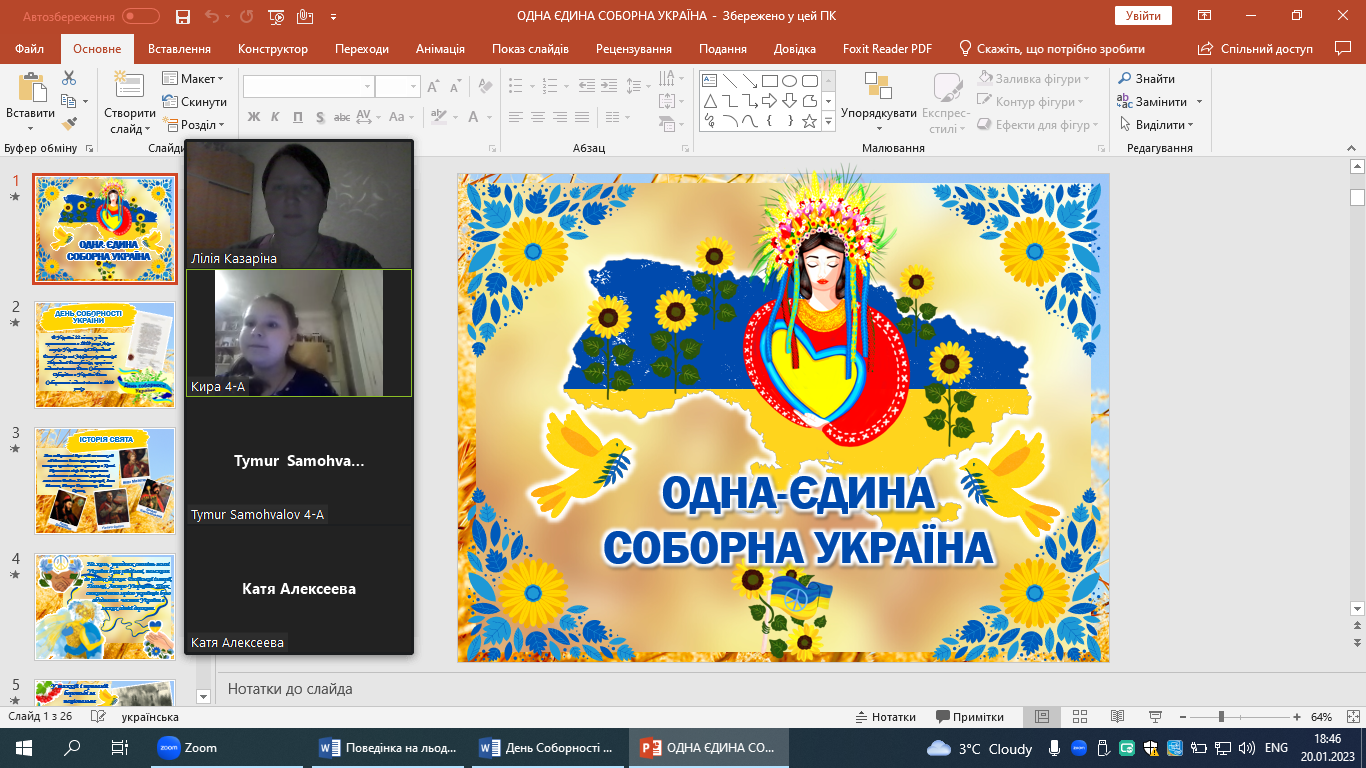1366x768 pixels.
Task: Start Slide Show from status bar
Action: pos(1155,717)
